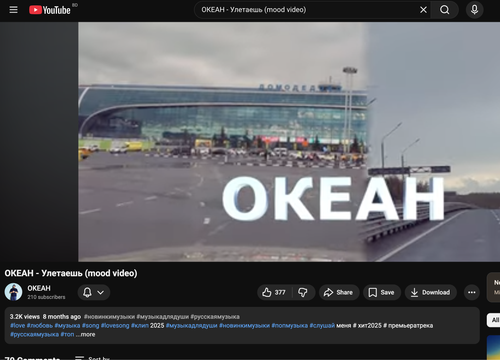Share the video
This screenshot has height=360, width=500.
coord(339,292)
